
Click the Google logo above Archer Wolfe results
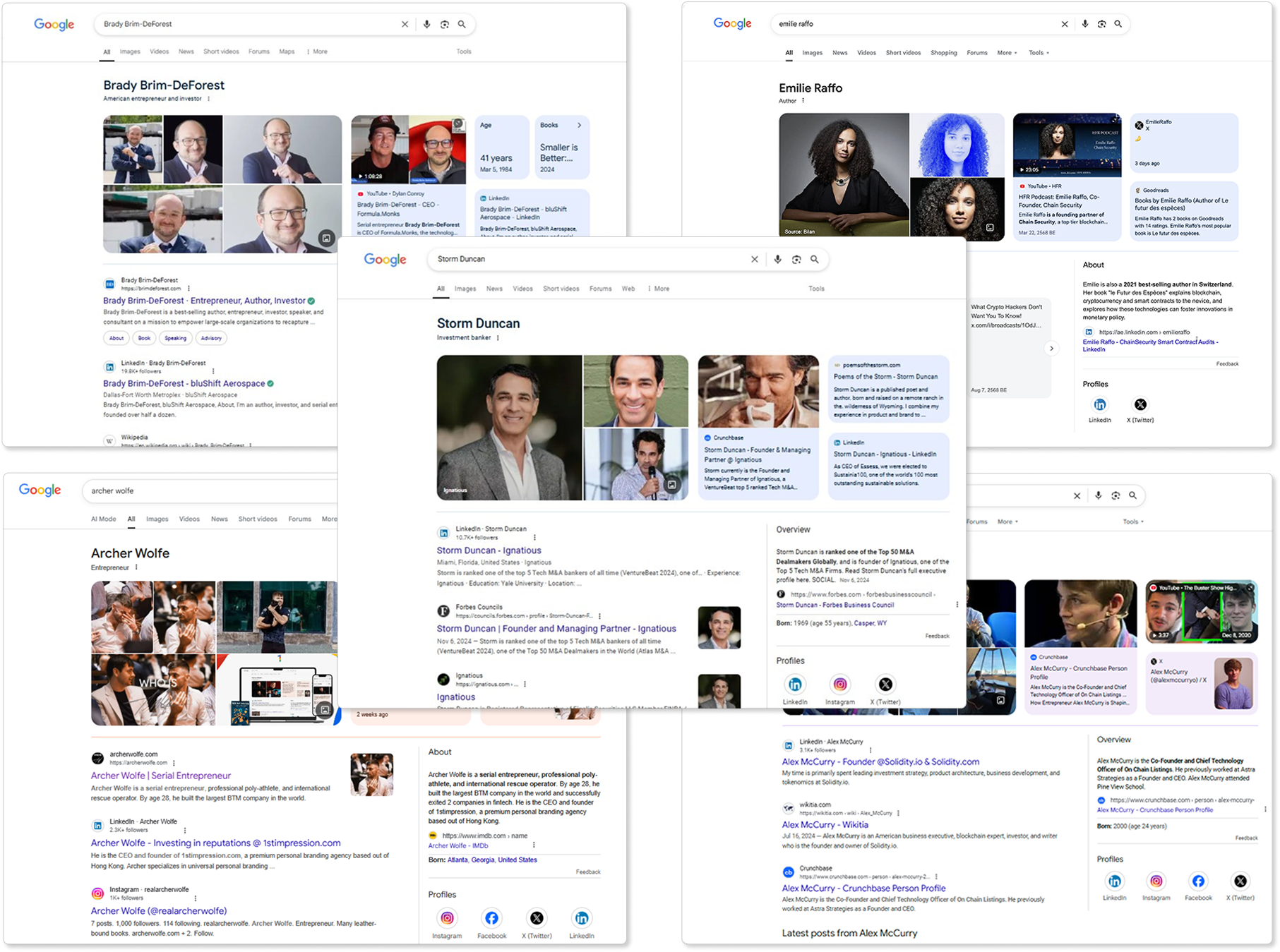[x=39, y=490]
